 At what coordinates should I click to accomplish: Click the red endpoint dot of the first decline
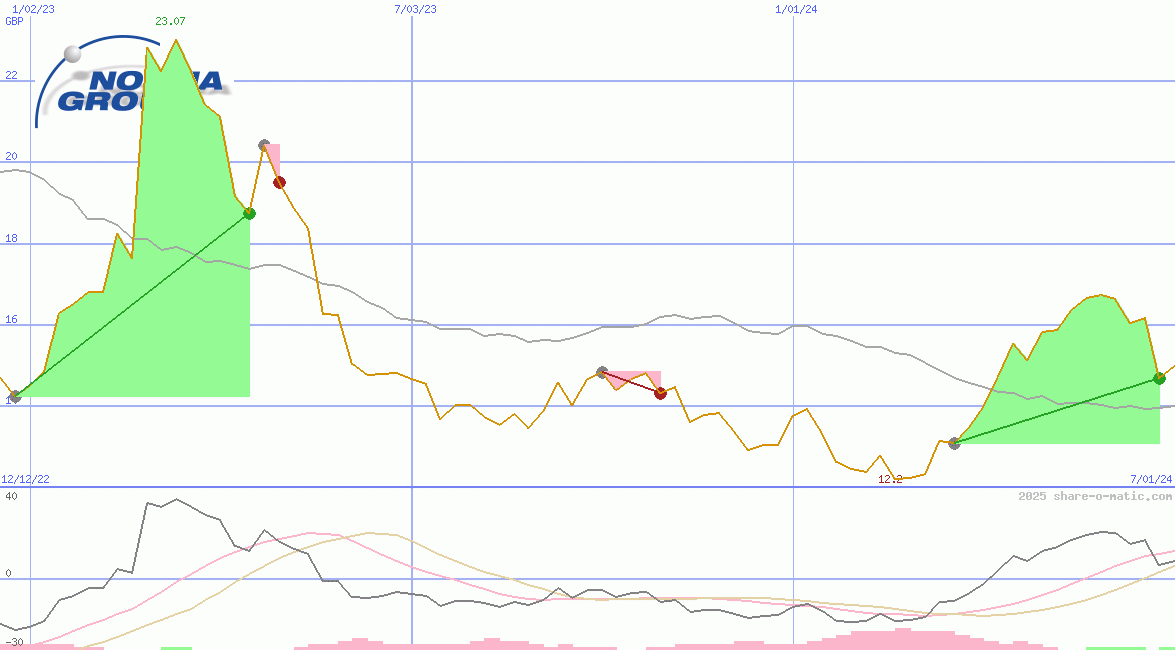pos(280,181)
